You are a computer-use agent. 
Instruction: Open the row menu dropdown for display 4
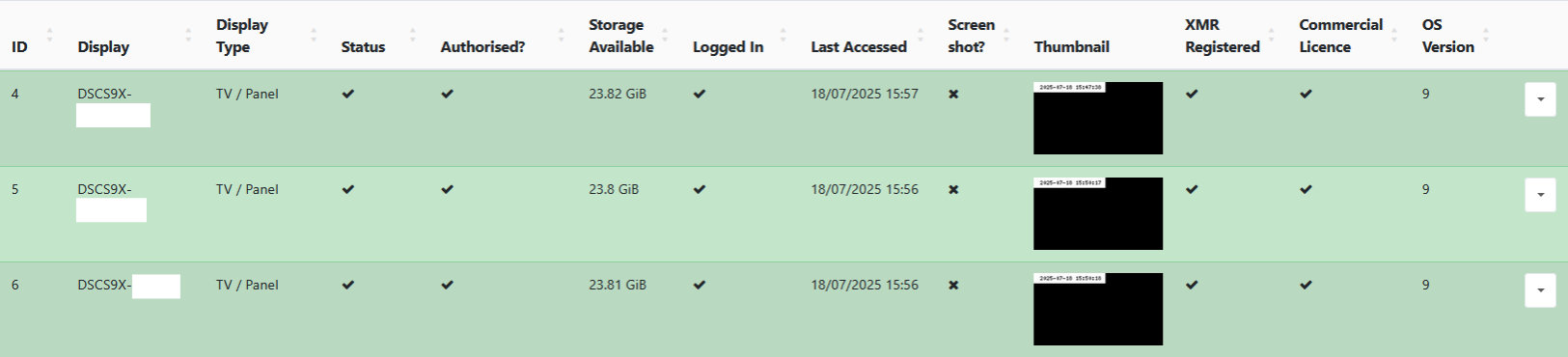[x=1540, y=99]
